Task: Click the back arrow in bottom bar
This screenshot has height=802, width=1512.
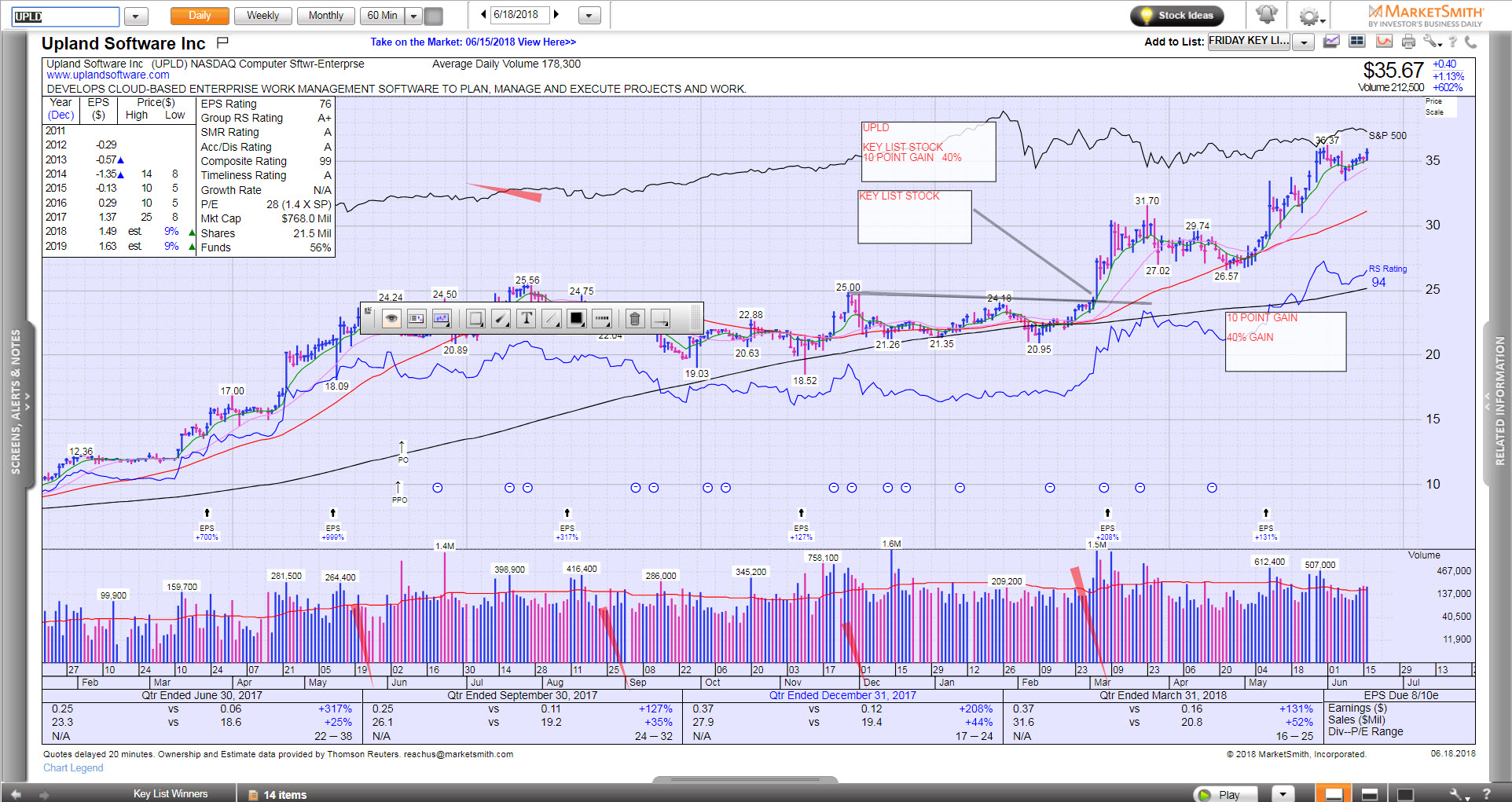Action: [x=16, y=794]
